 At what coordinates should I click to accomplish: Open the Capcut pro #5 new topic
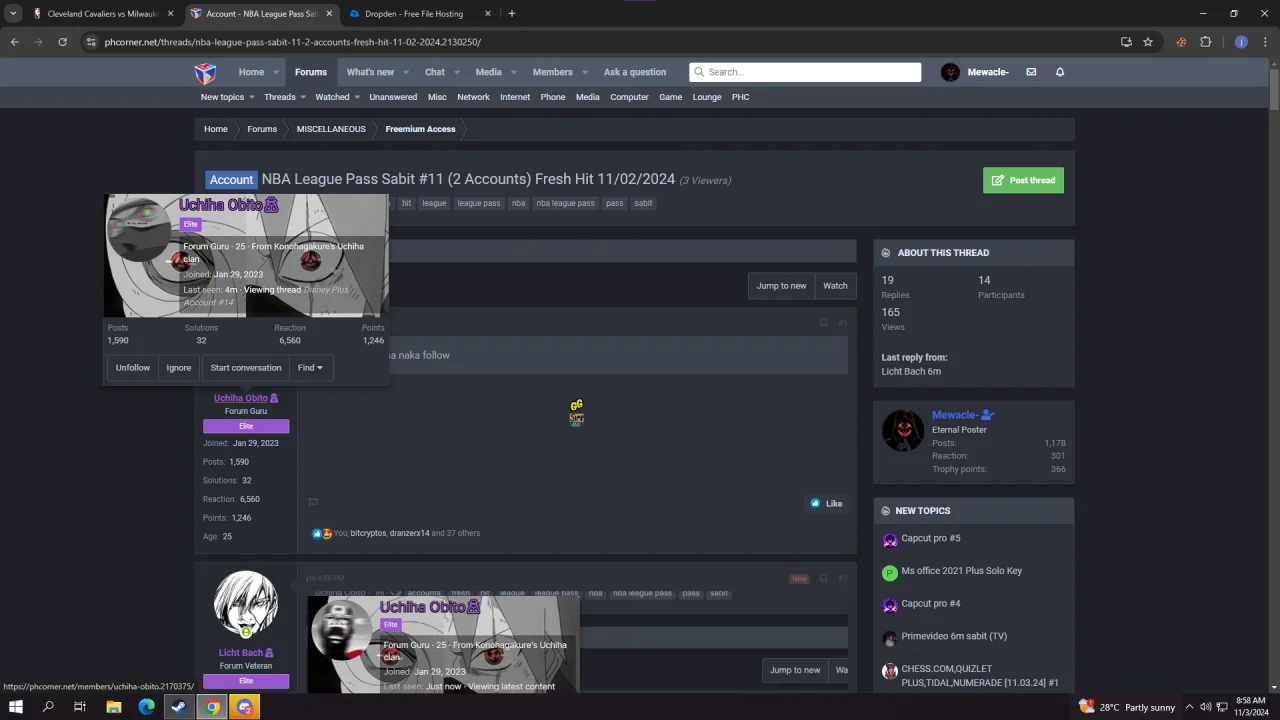tap(931, 538)
